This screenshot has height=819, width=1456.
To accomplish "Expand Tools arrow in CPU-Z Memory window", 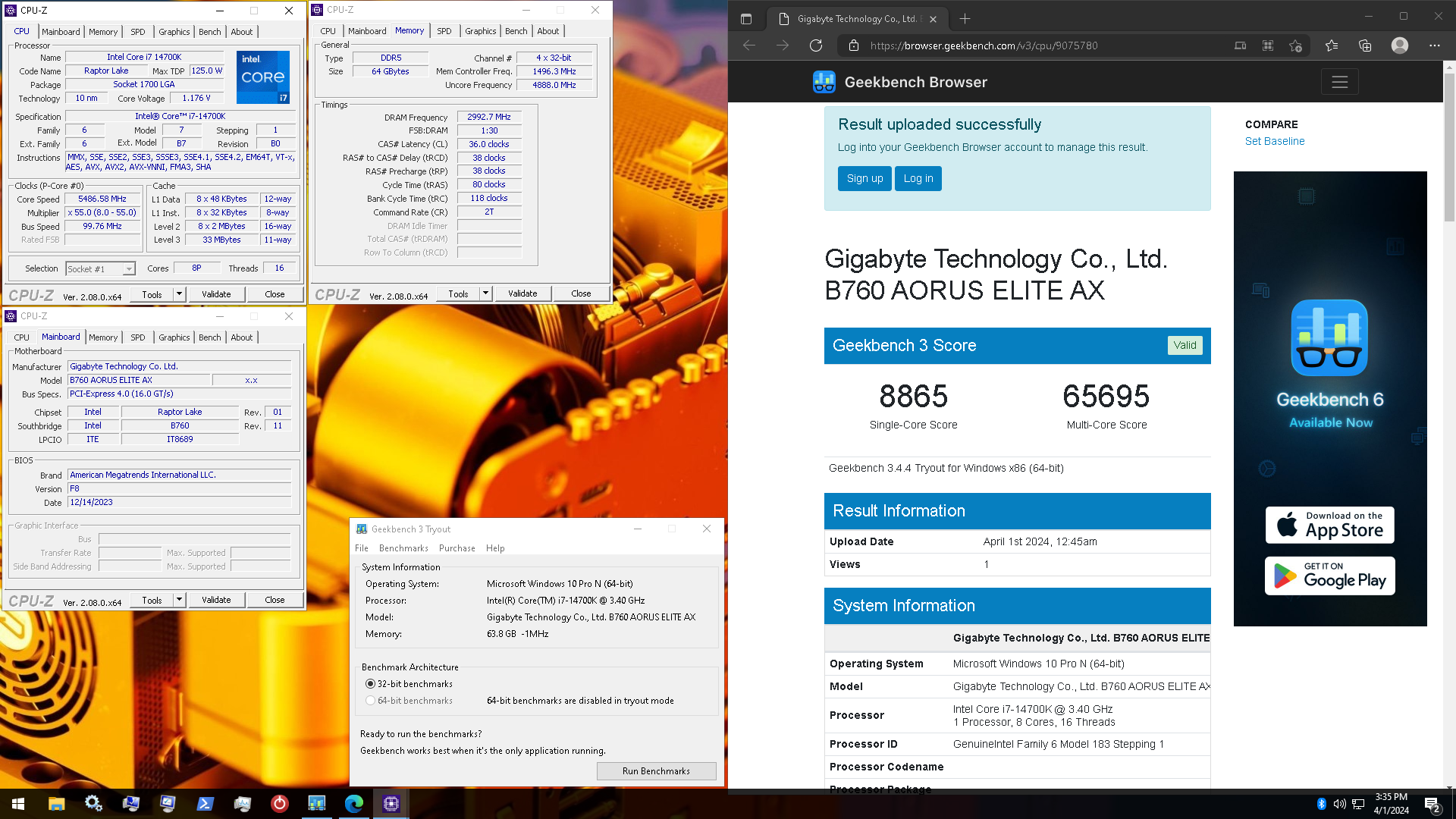I will 485,293.
